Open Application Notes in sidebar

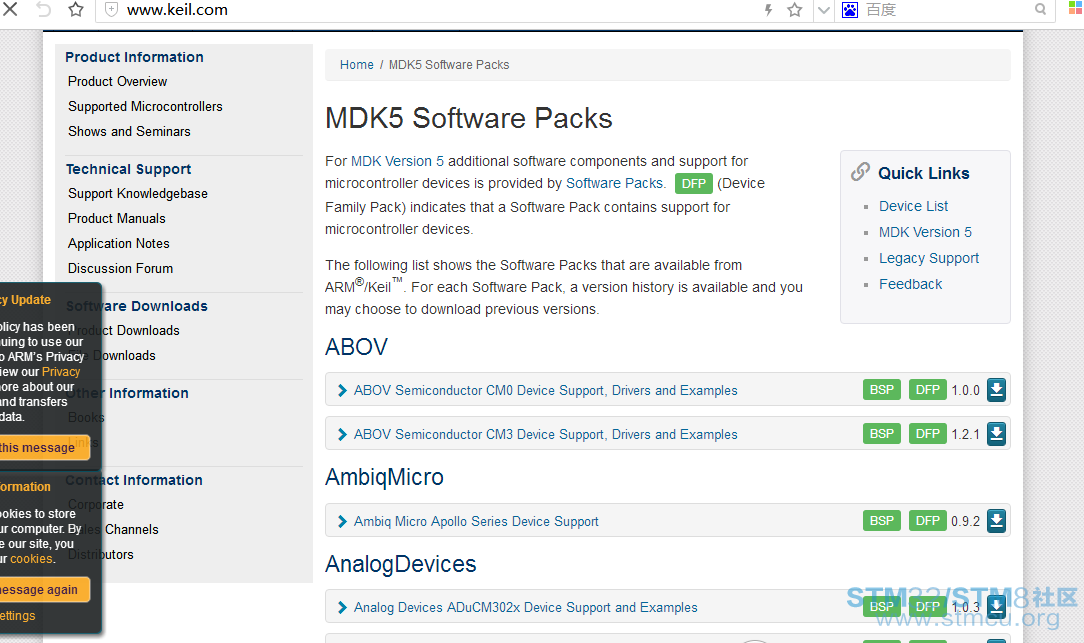point(119,243)
